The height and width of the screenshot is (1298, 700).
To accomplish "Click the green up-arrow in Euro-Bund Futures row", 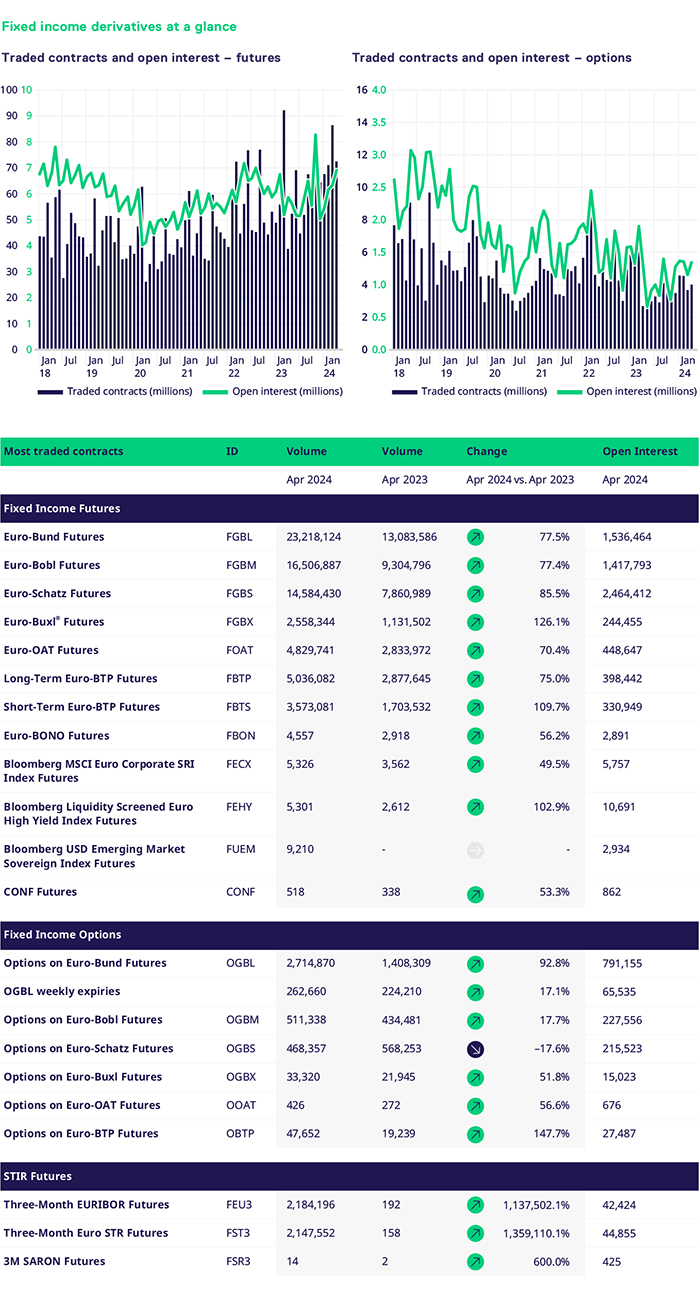I will click(476, 537).
